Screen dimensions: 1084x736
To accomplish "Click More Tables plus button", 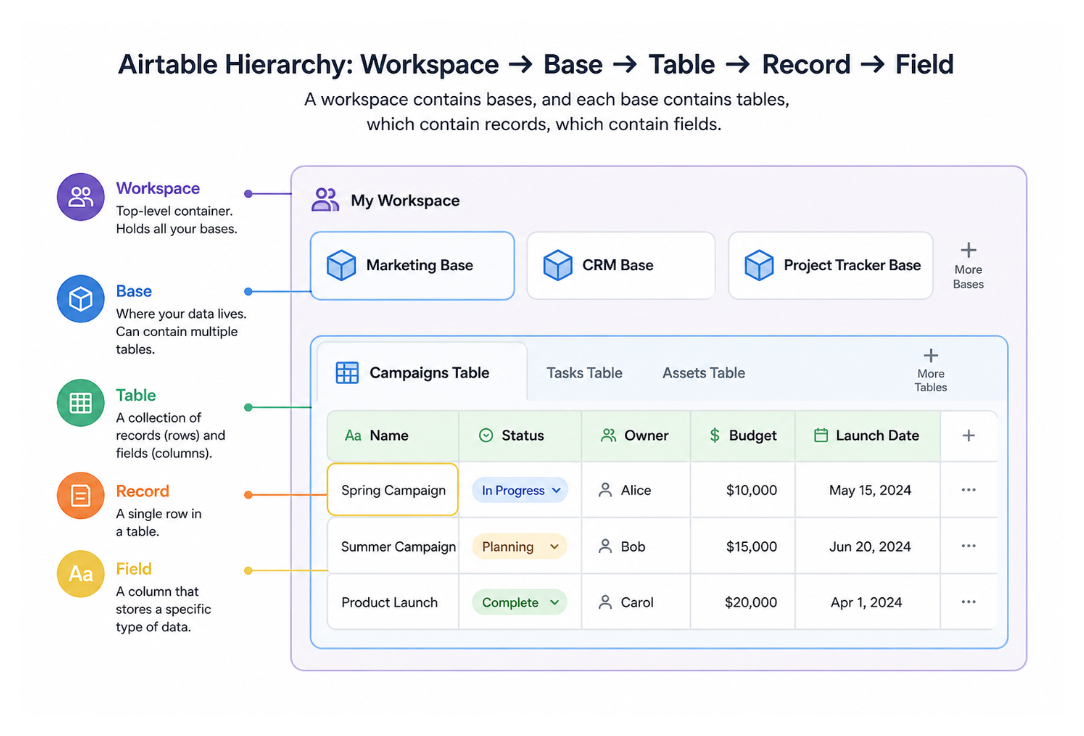I will (x=931, y=370).
